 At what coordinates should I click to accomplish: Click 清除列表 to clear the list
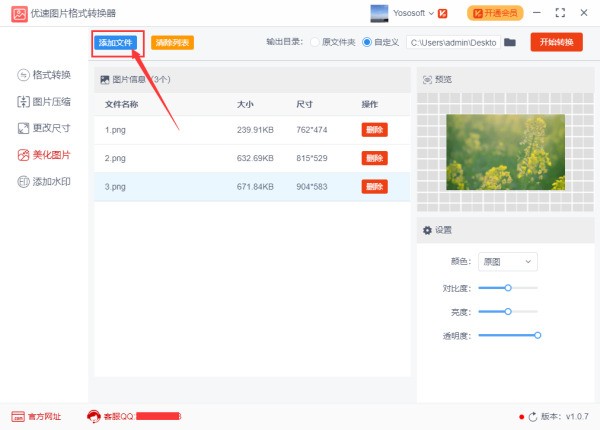click(x=172, y=43)
